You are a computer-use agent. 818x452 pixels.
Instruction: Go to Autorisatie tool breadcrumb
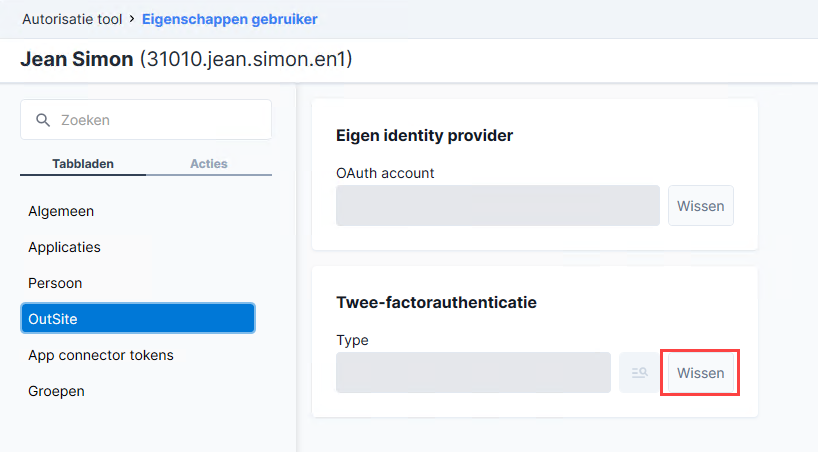pos(72,19)
